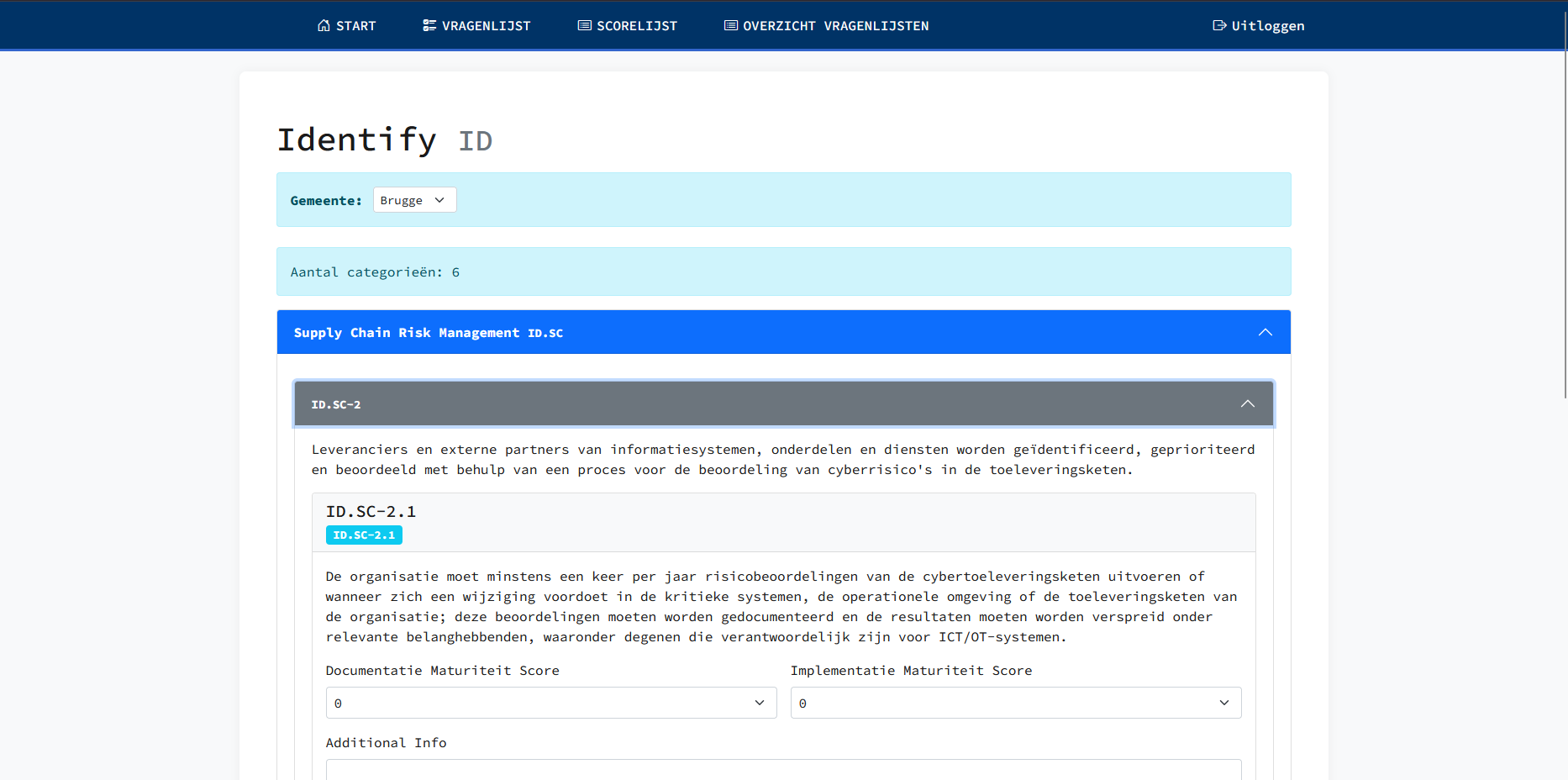Click the icon beside OVERZICHT VRAGENLIJSTEN
The width and height of the screenshot is (1568, 780).
click(x=730, y=25)
